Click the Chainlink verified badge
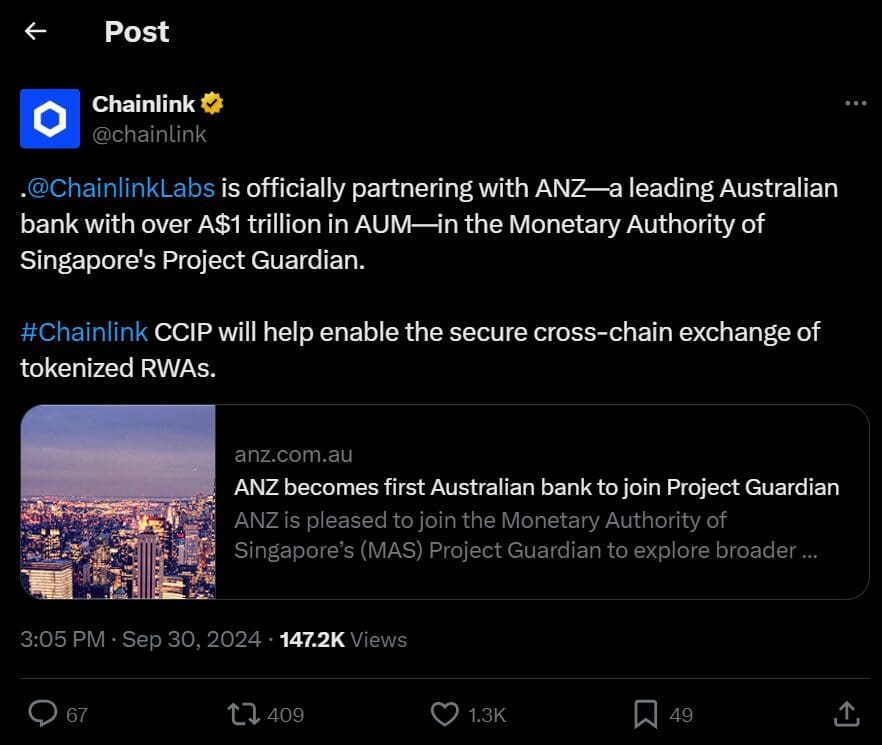The image size is (882, 745). click(x=213, y=102)
